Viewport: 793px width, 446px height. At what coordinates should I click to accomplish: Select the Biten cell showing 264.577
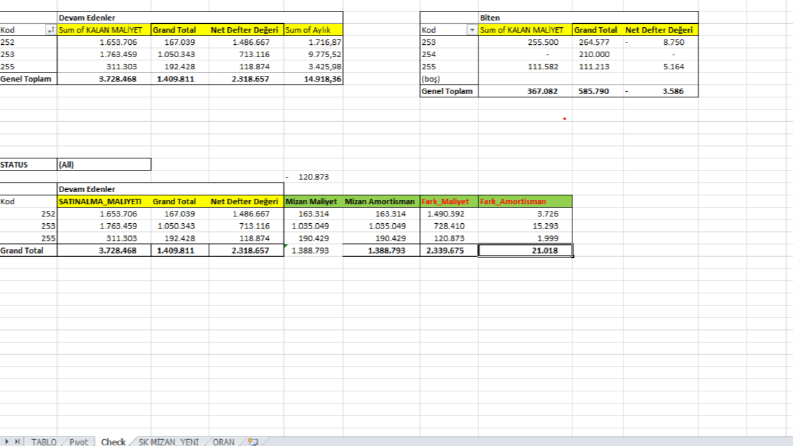coord(597,42)
